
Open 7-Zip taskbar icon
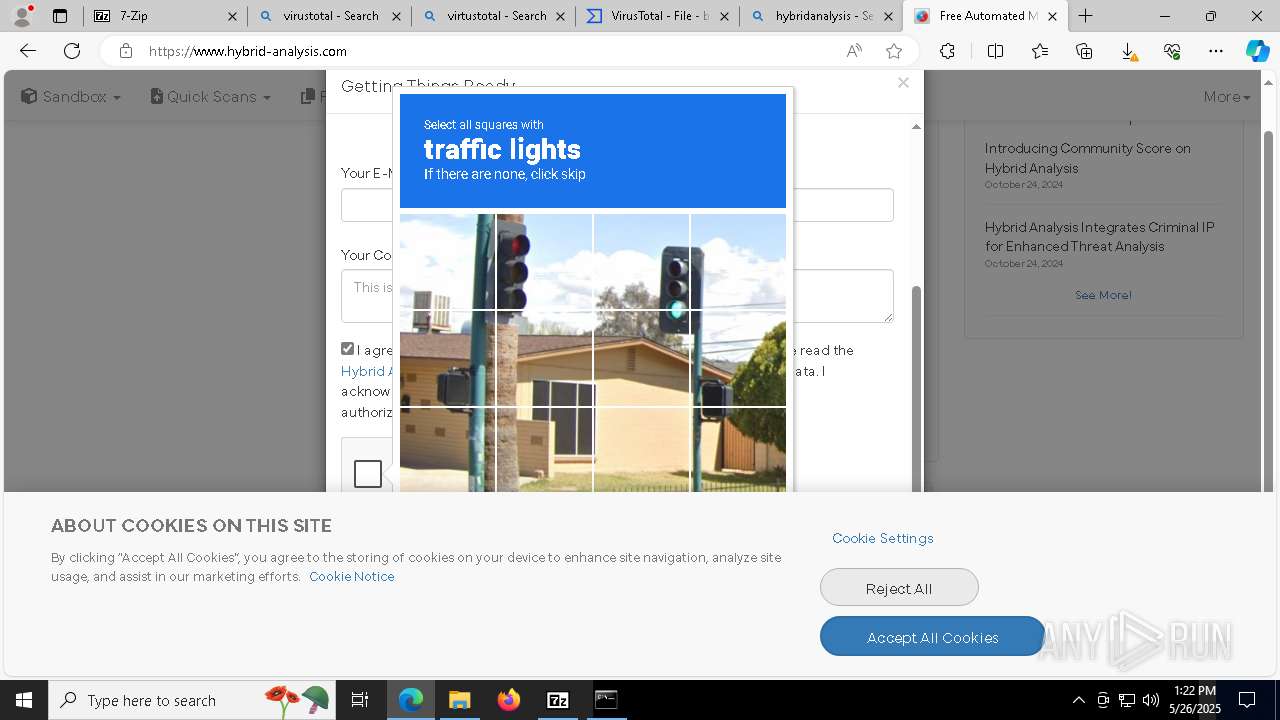point(558,700)
